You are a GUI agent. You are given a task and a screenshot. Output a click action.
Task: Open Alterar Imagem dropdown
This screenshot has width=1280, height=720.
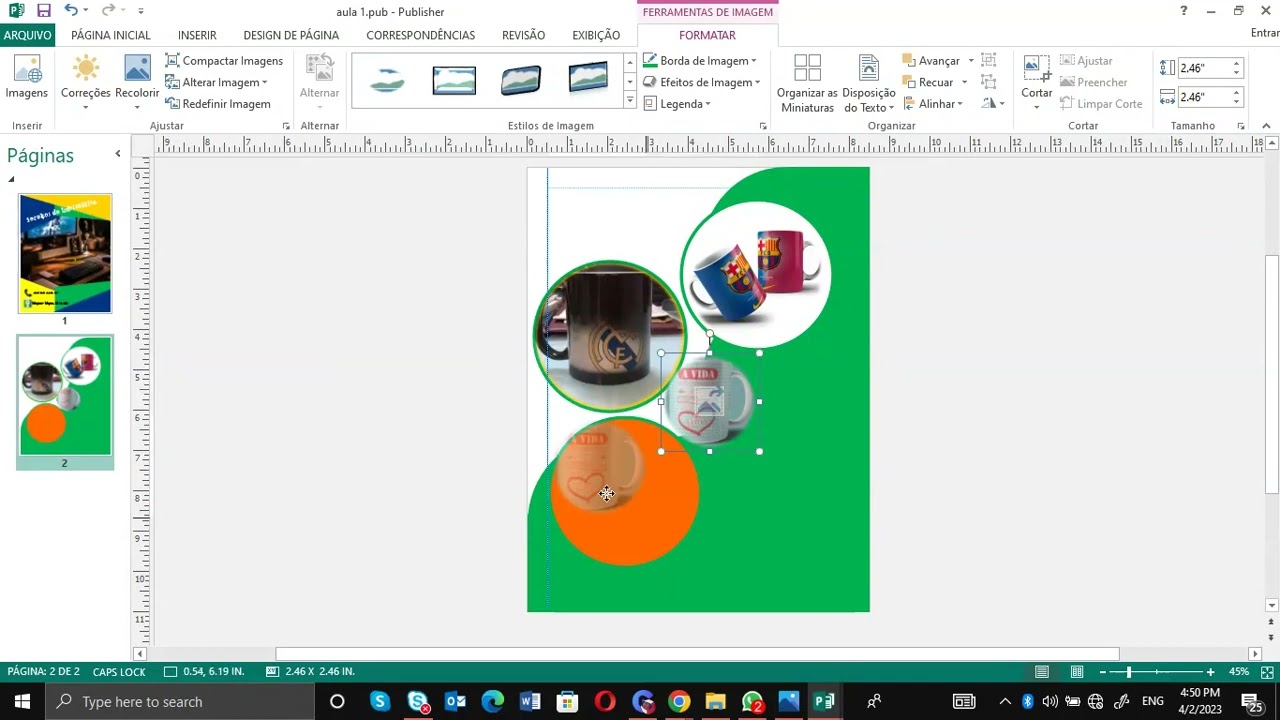tap(216, 82)
